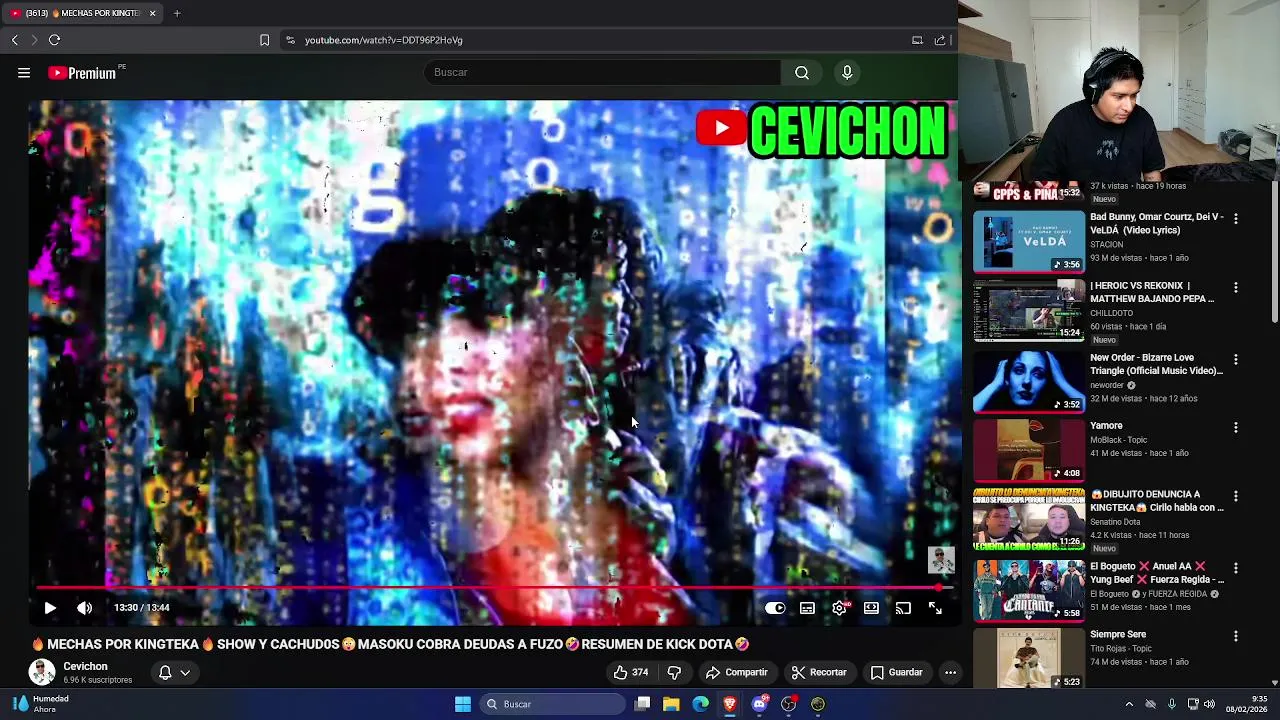Screen dimensions: 1280x720
Task: Click the youtube.com address bar URL
Action: (x=384, y=40)
